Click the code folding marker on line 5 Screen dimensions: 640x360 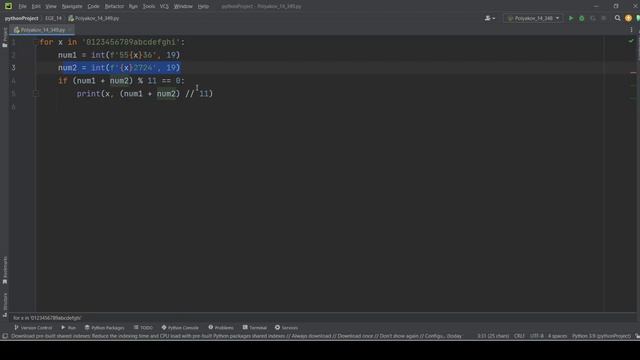coord(36,94)
